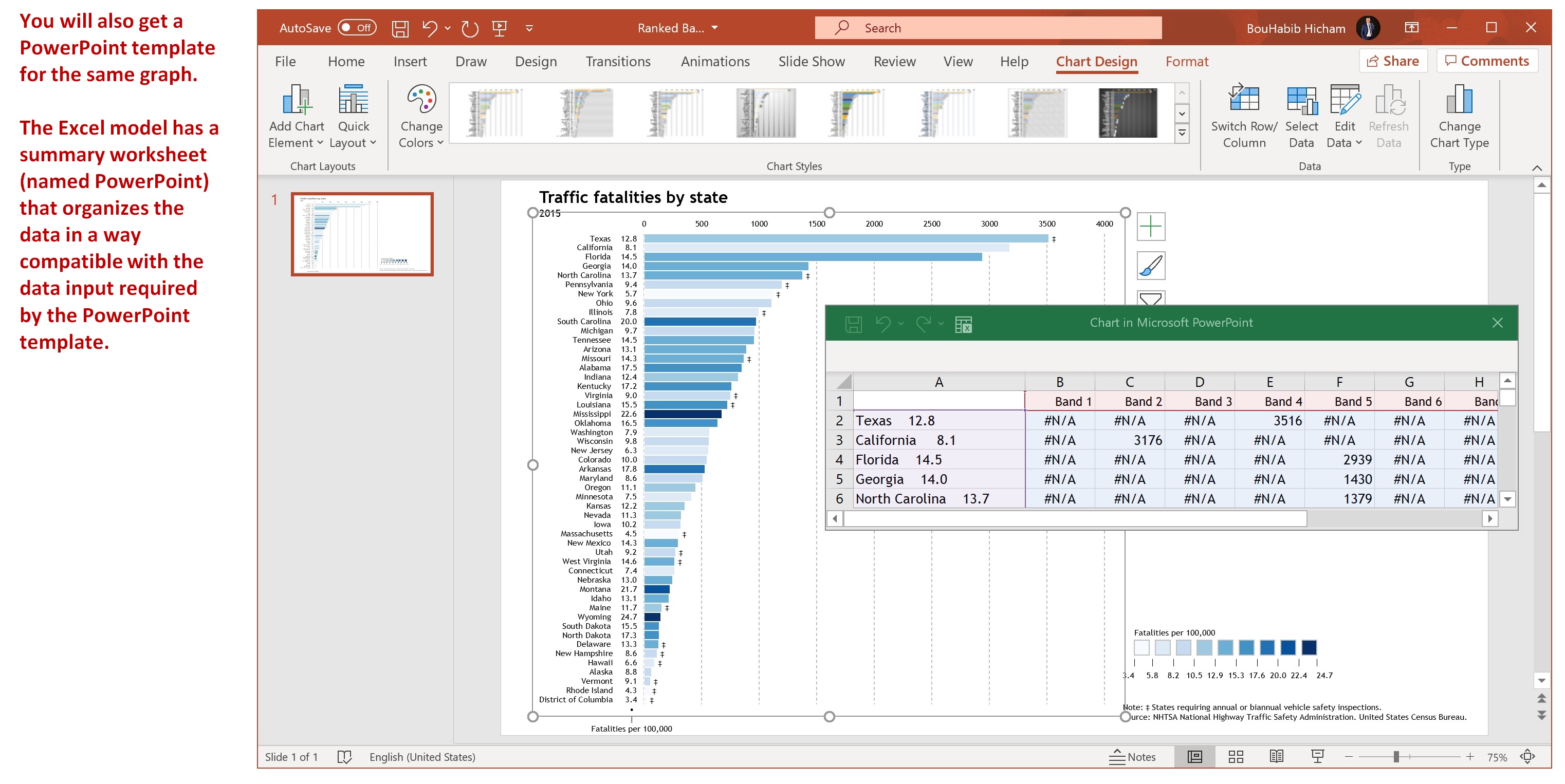
Task: Click Zoom Out minus button
Action: pyautogui.click(x=1348, y=757)
